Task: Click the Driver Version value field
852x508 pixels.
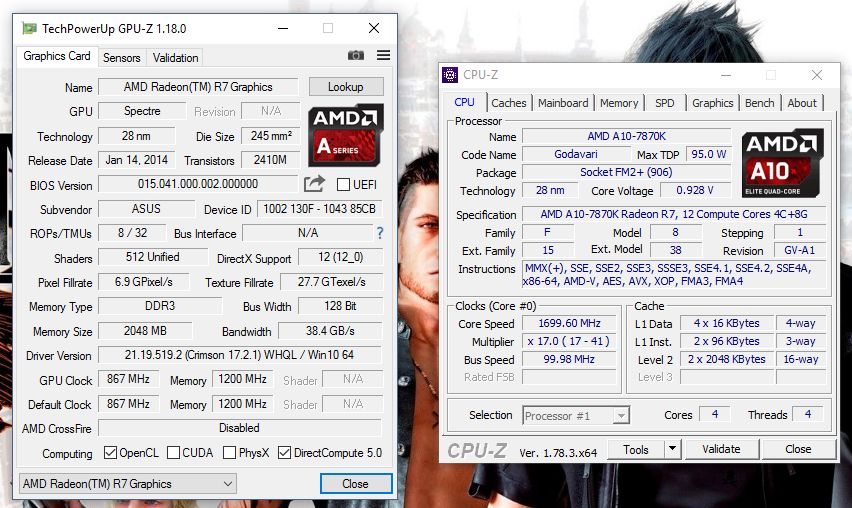Action: [x=240, y=355]
